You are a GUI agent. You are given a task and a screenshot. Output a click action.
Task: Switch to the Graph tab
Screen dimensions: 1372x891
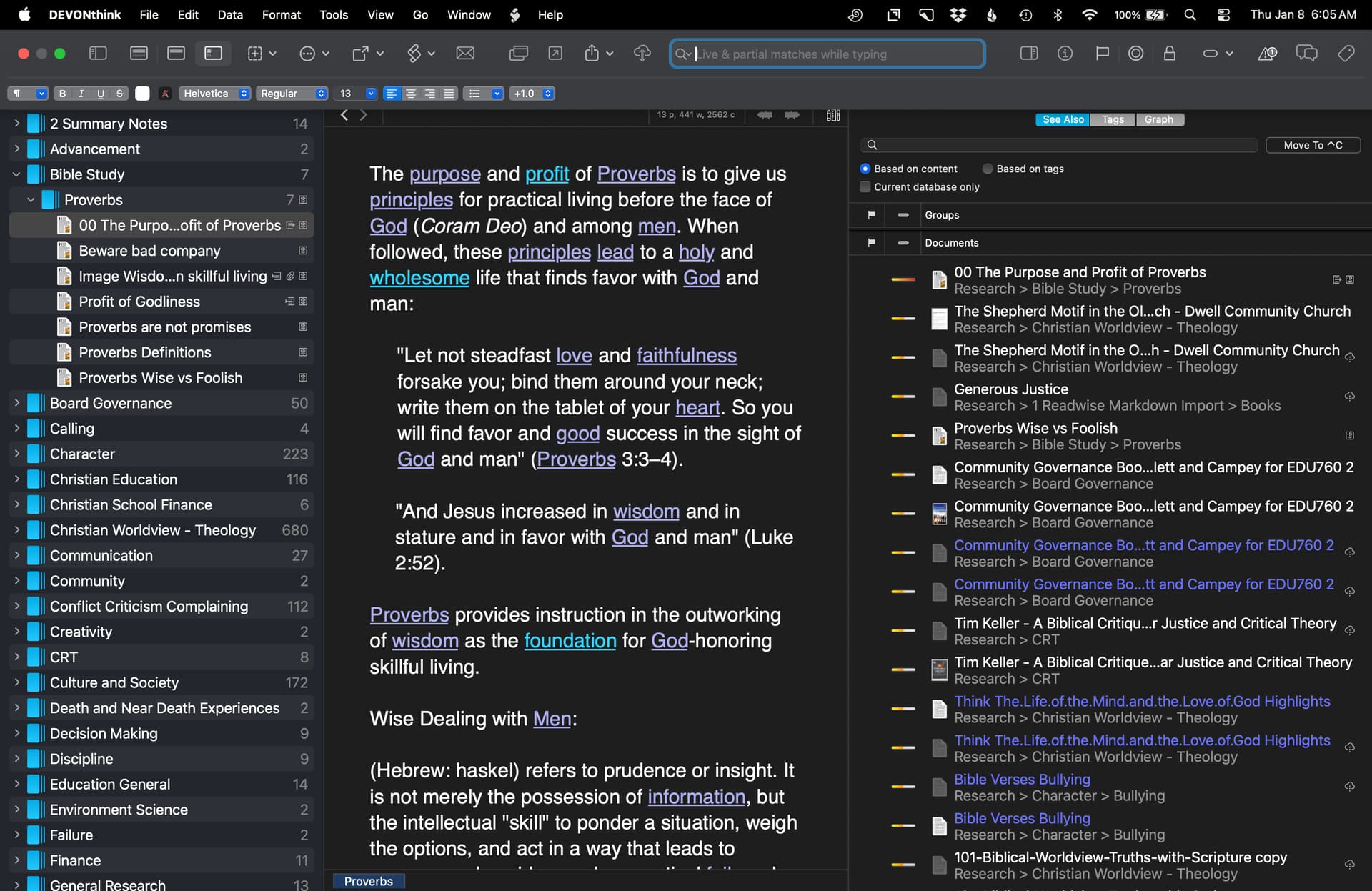(x=1158, y=119)
